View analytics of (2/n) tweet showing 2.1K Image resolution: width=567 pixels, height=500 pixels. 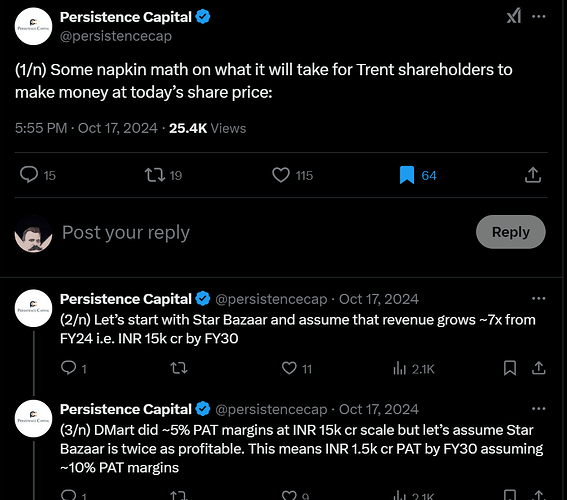(x=400, y=368)
